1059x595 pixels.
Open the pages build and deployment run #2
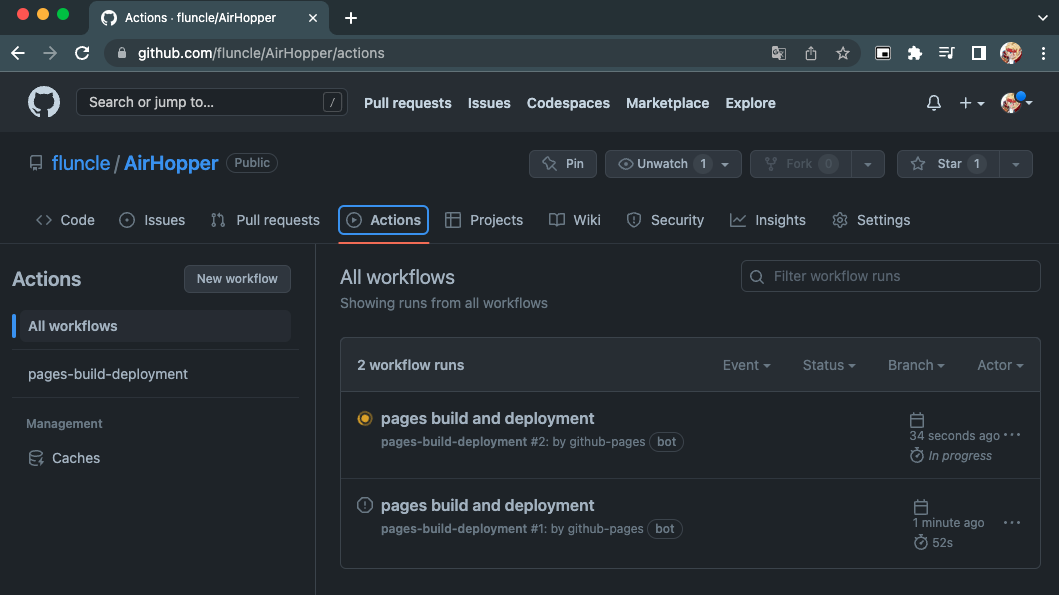(488, 418)
